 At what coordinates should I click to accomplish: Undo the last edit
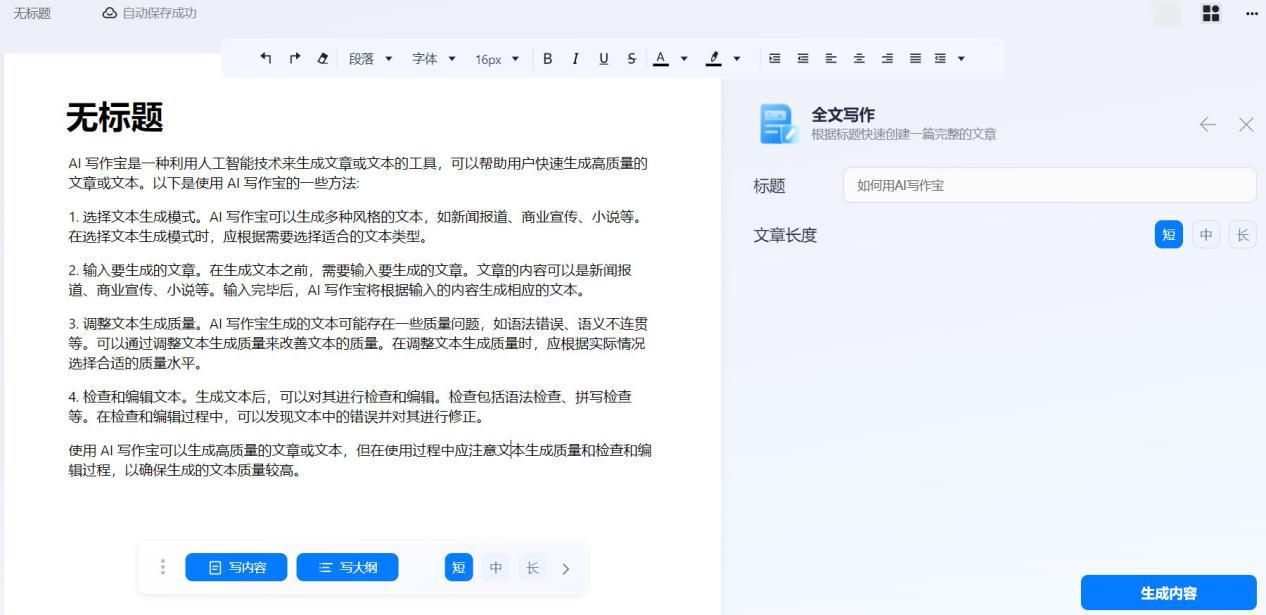(x=265, y=58)
